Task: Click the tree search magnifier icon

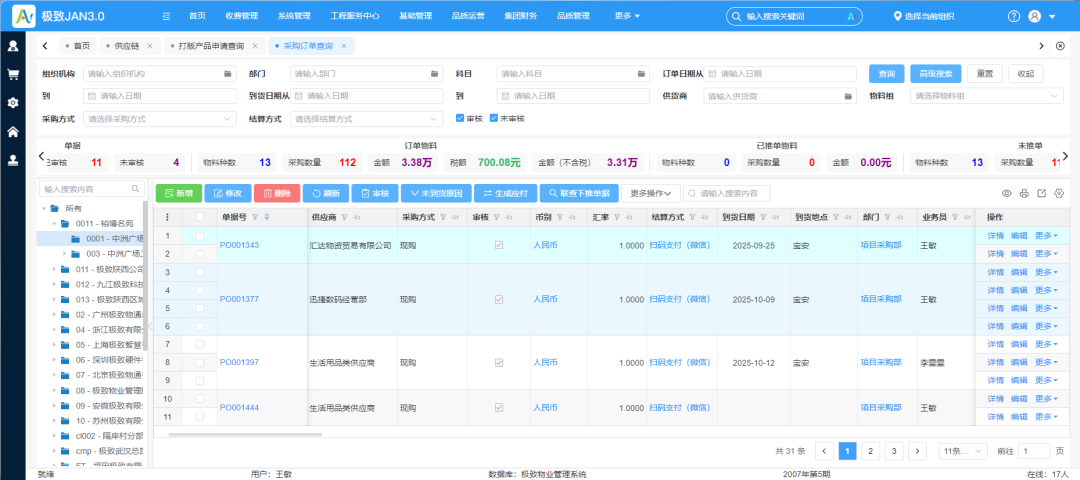Action: (x=135, y=188)
